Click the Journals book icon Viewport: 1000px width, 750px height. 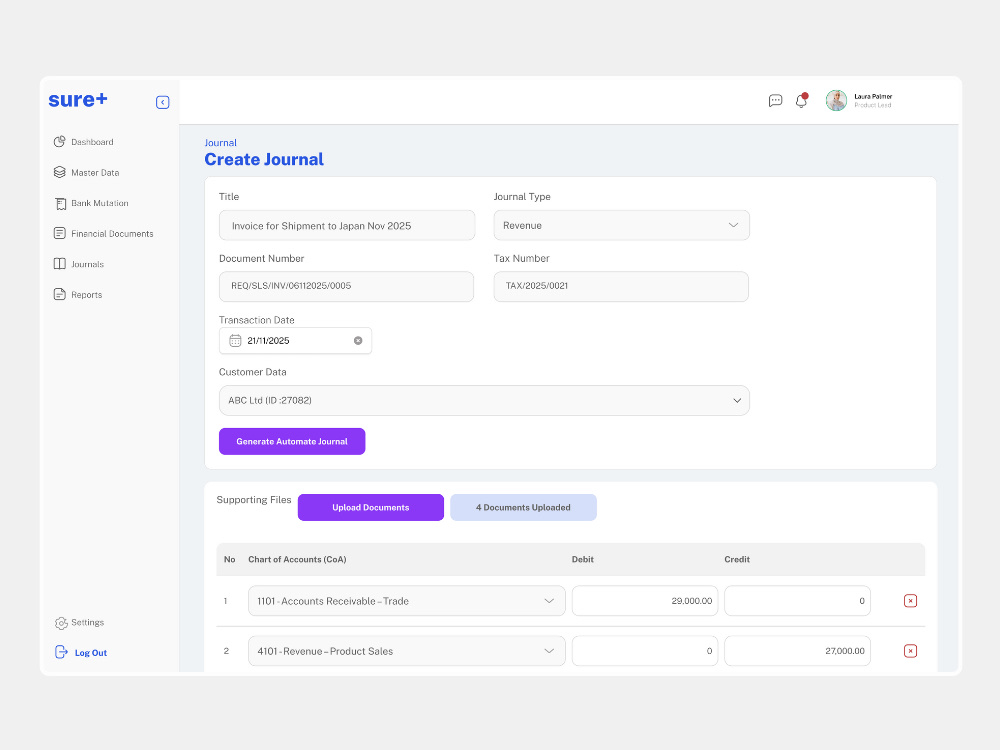[x=59, y=264]
